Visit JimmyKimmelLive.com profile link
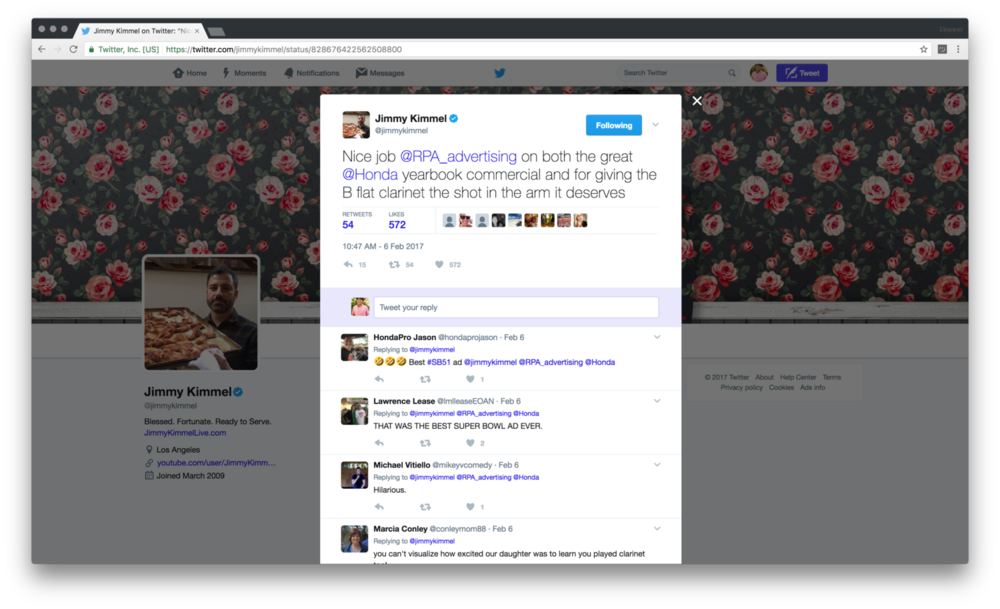The image size is (1000, 609). pyautogui.click(x=185, y=433)
